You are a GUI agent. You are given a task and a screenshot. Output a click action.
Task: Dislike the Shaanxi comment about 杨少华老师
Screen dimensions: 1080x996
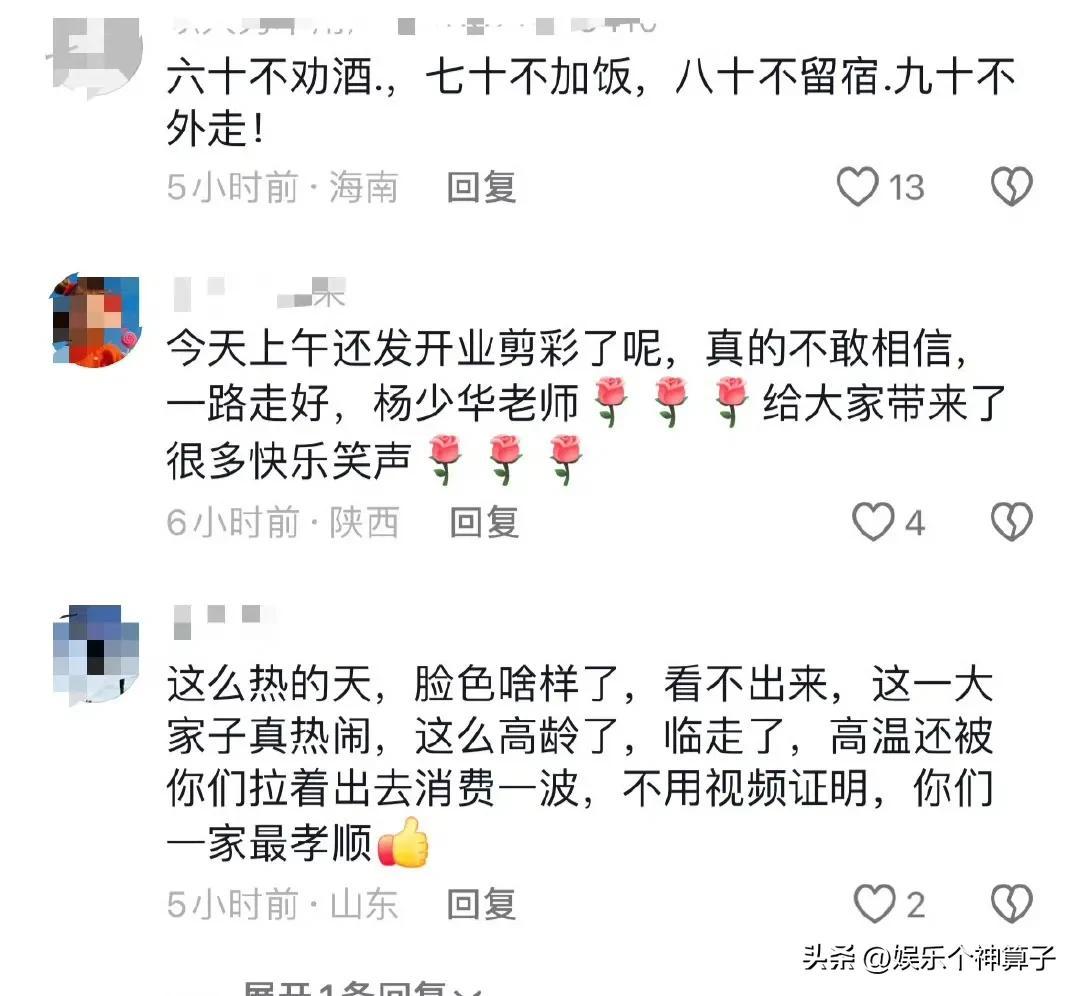[x=1011, y=522]
